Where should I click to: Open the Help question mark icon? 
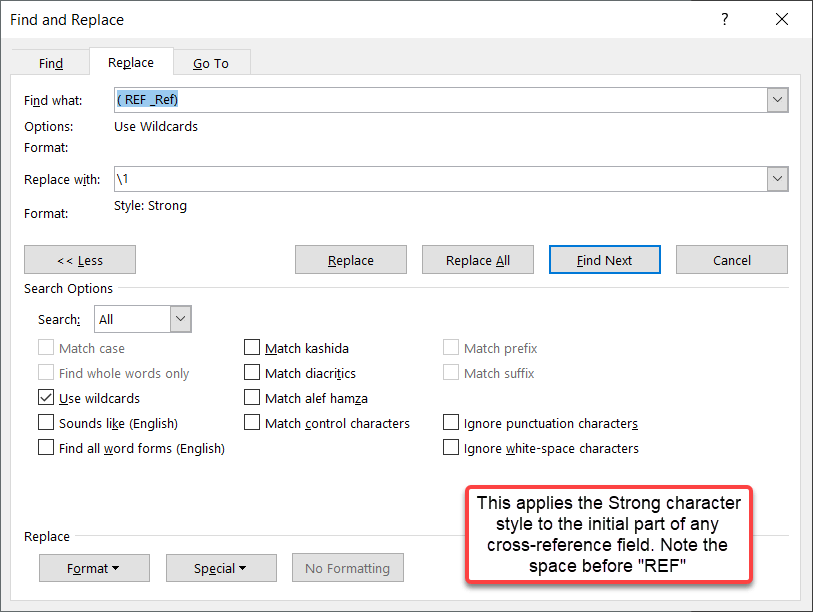click(x=724, y=20)
